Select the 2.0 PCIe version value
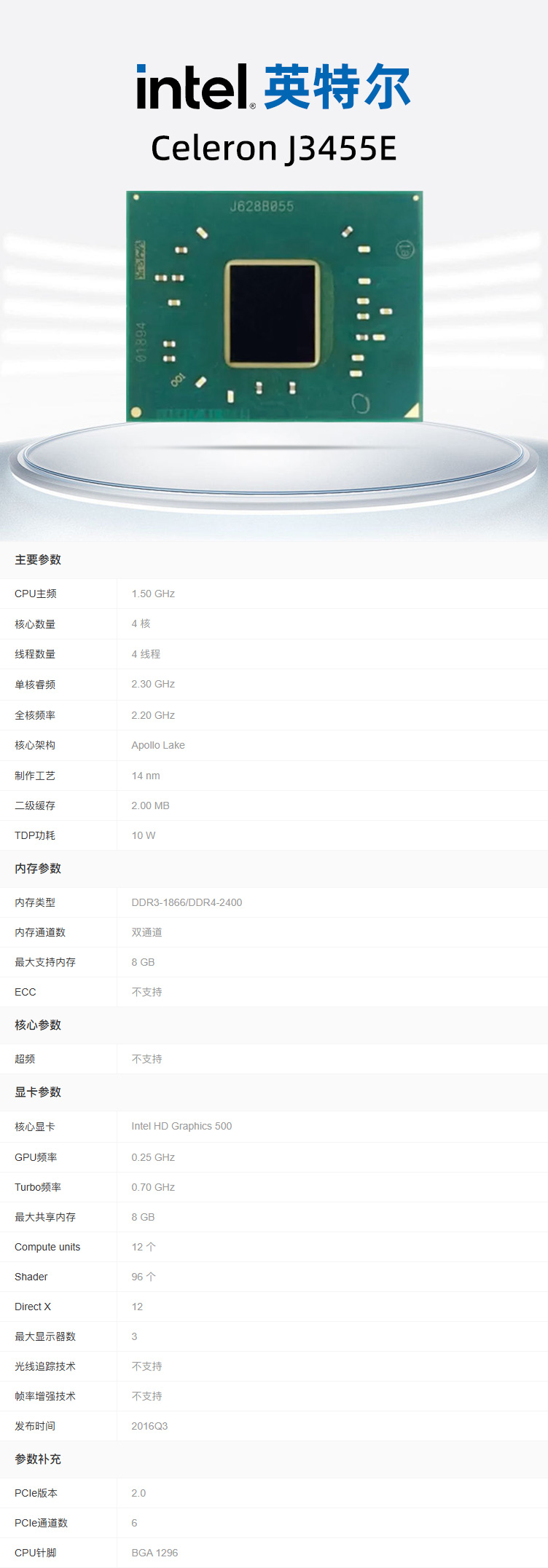Screen dimensions: 548x1568 click(138, 1493)
